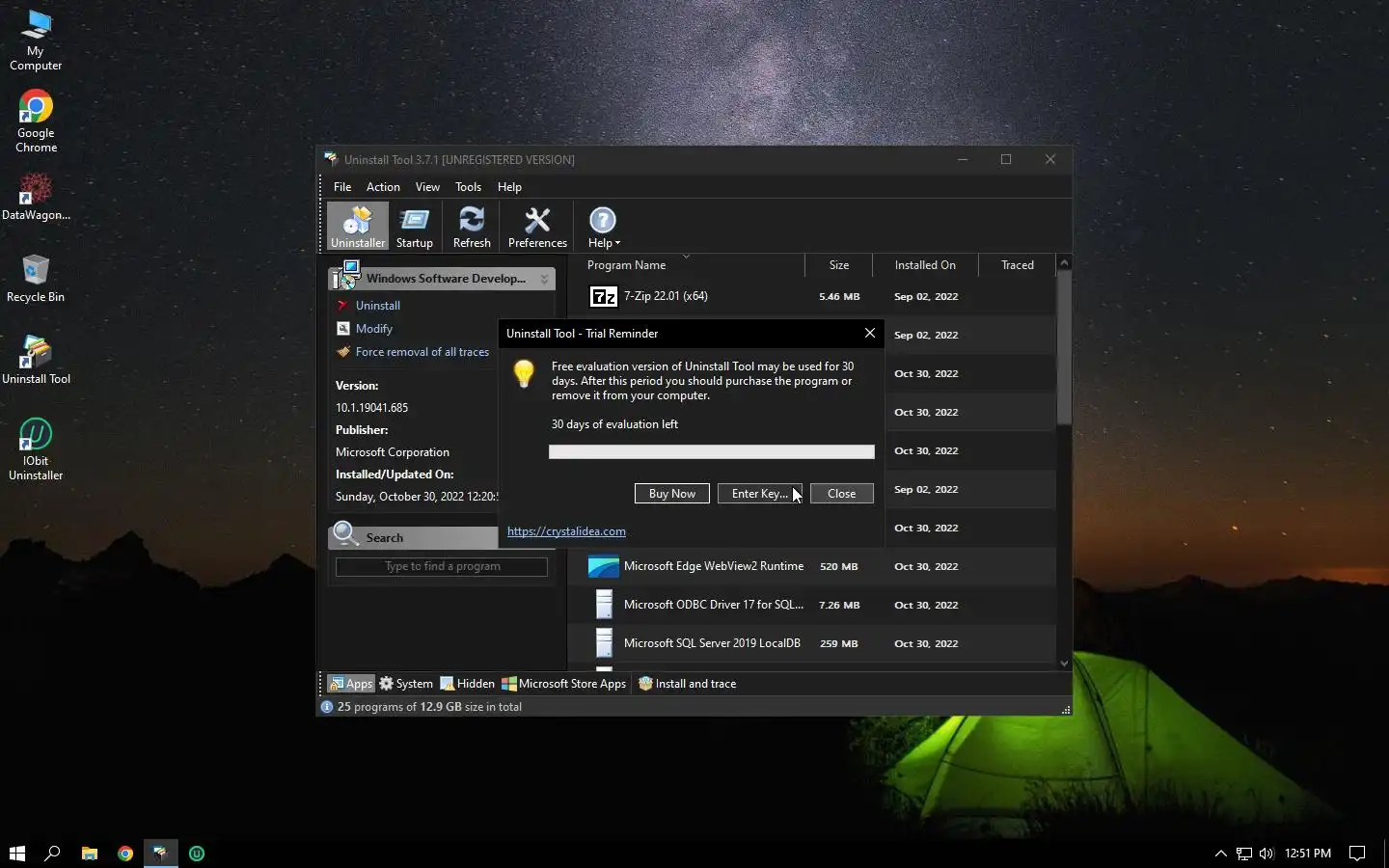Click the volume speaker tray icon
This screenshot has width=1389, height=868.
click(x=1266, y=854)
